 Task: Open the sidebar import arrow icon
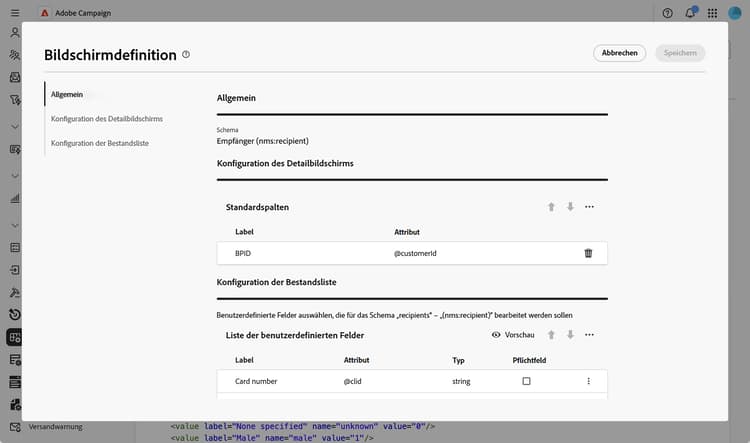click(15, 270)
